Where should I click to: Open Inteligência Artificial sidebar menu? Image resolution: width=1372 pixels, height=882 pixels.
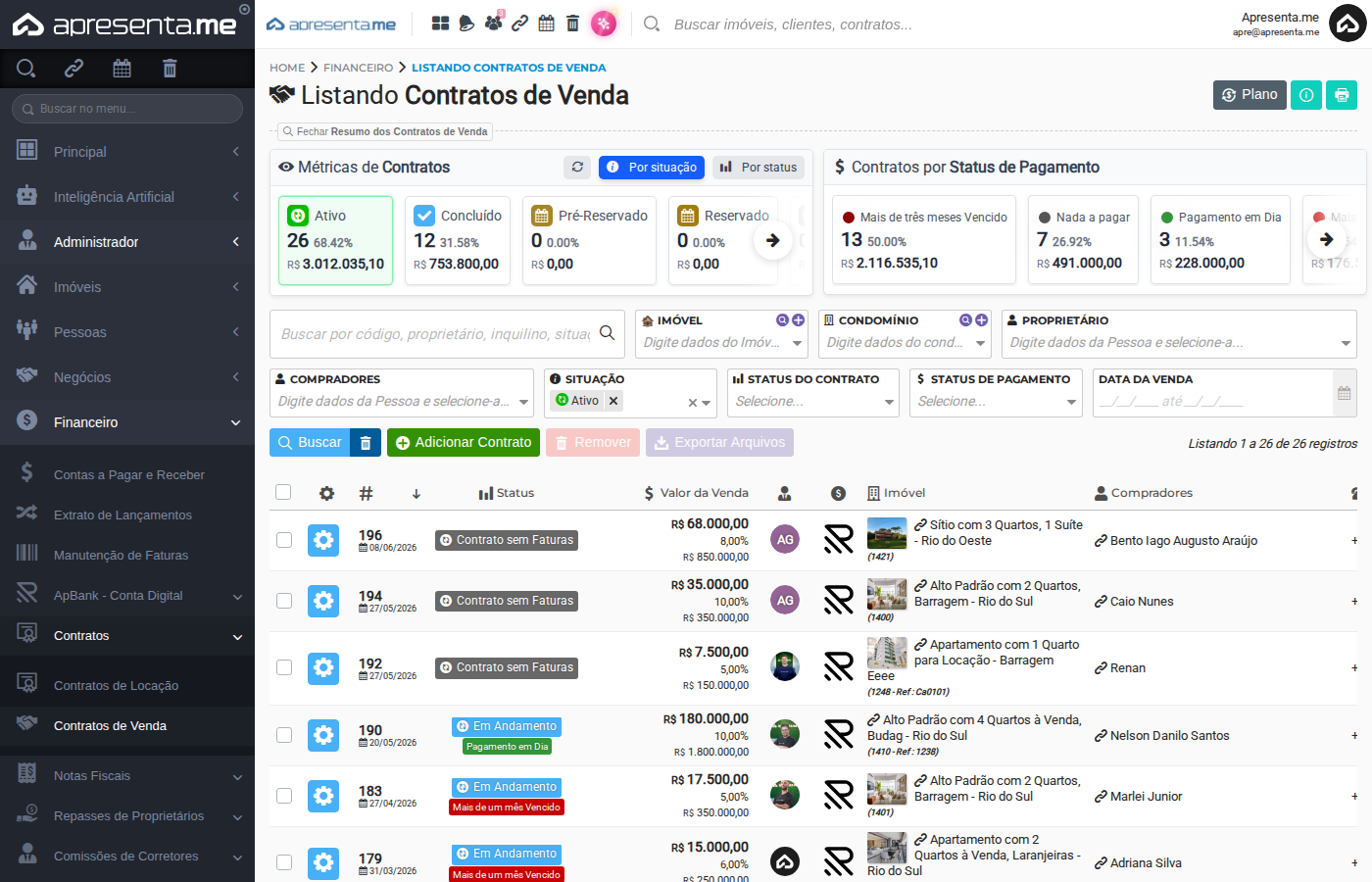click(x=127, y=197)
